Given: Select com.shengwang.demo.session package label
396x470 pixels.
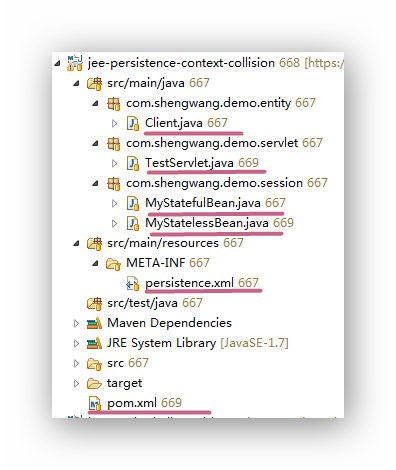Looking at the screenshot, I should 214,183.
